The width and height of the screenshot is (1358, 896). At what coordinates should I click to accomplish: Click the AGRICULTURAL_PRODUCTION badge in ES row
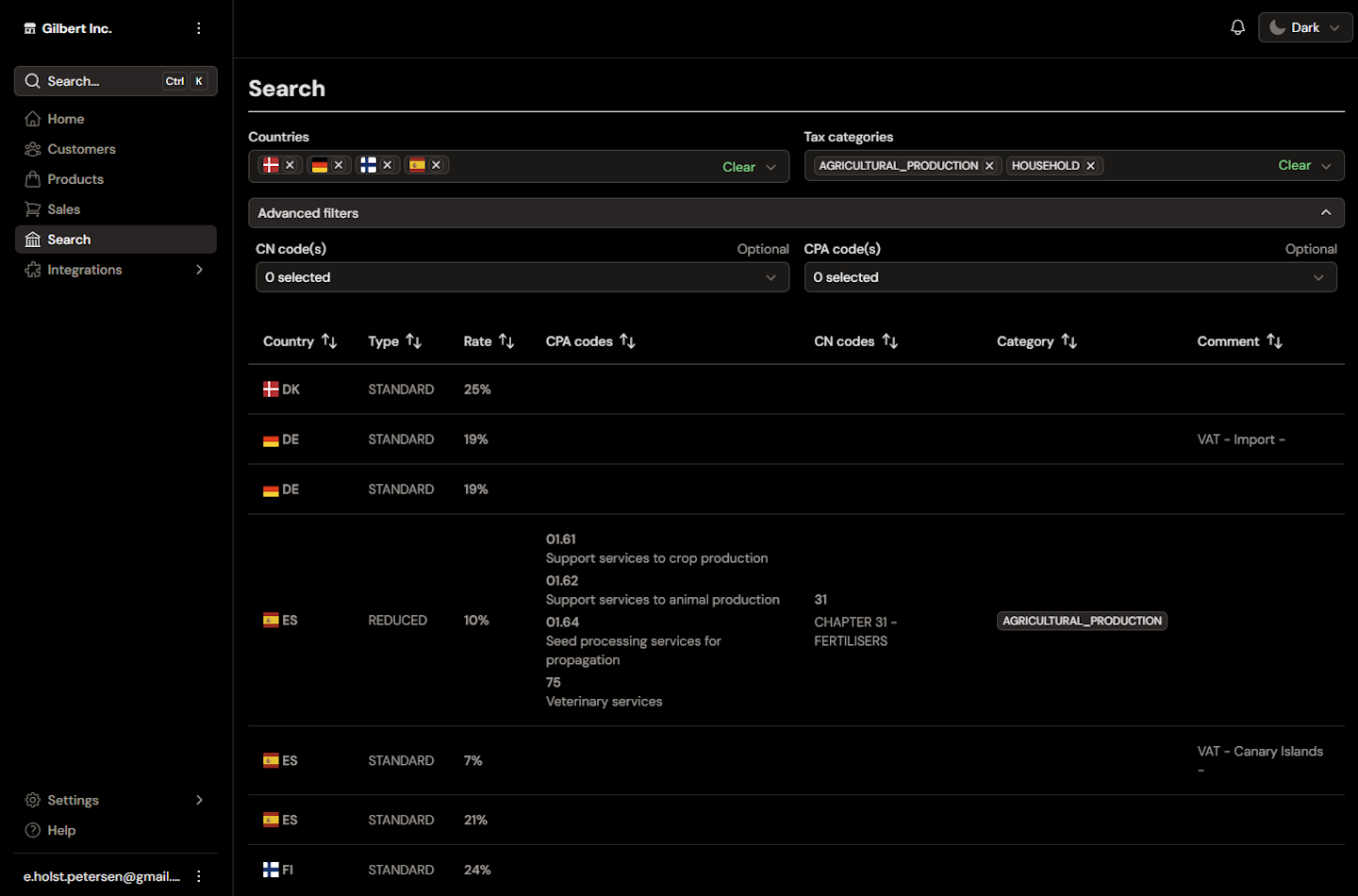pyautogui.click(x=1082, y=621)
